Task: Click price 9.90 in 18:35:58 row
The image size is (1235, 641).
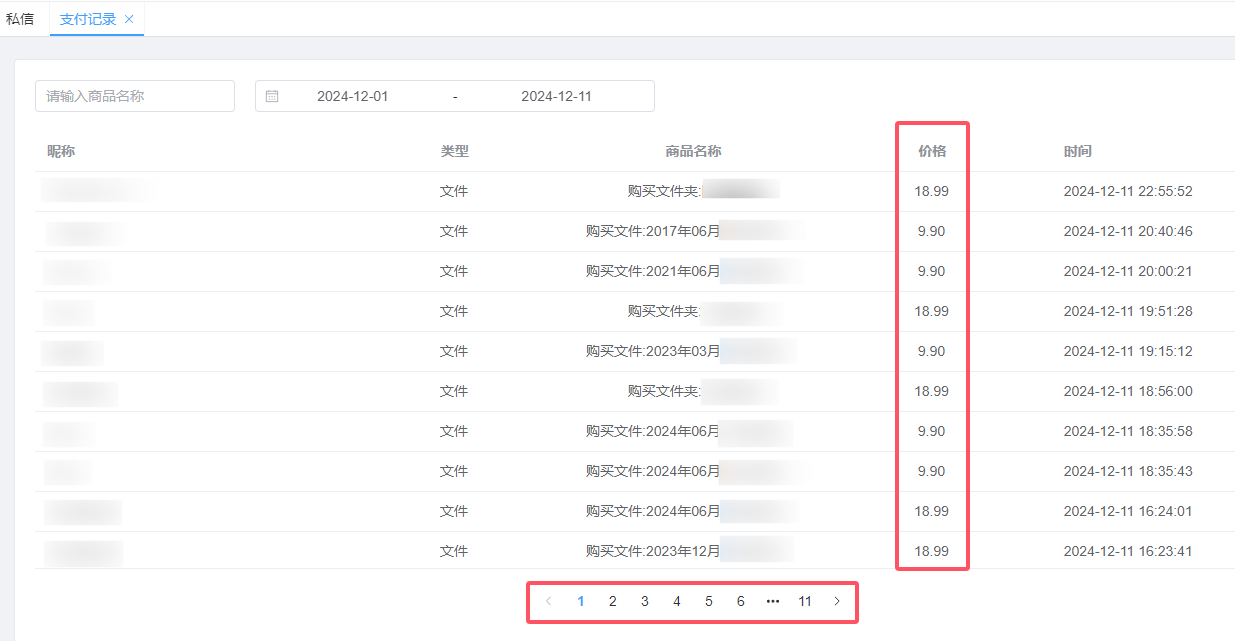Action: coord(932,431)
